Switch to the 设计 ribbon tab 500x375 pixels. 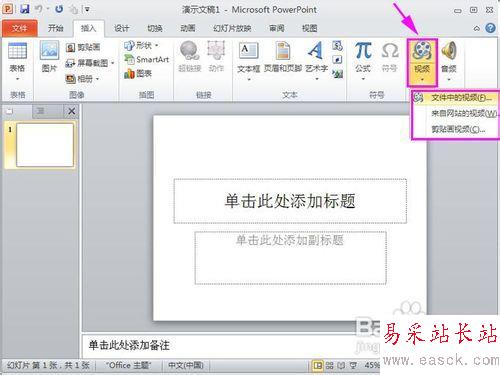(121, 28)
